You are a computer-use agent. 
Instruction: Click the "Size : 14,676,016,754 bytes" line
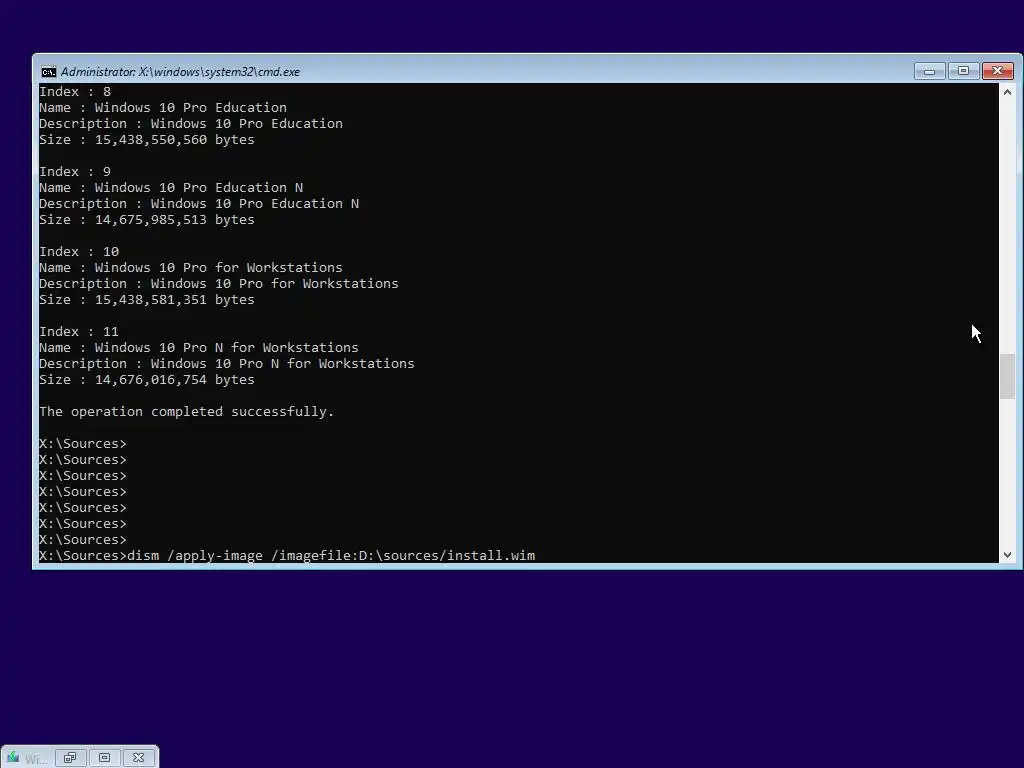pyautogui.click(x=147, y=379)
